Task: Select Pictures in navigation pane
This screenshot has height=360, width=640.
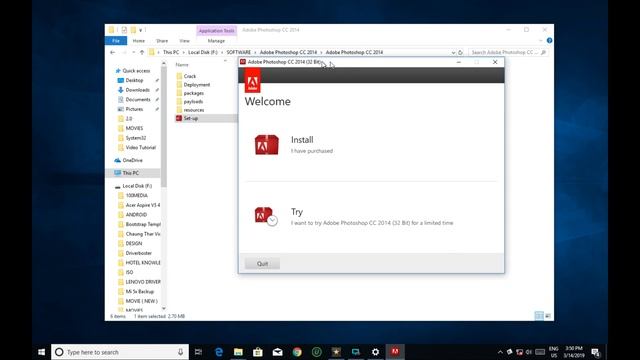Action: [x=134, y=109]
